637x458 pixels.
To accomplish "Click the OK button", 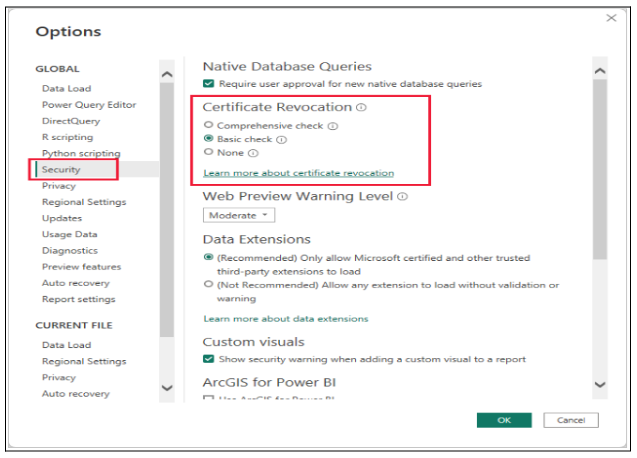I will (x=504, y=420).
